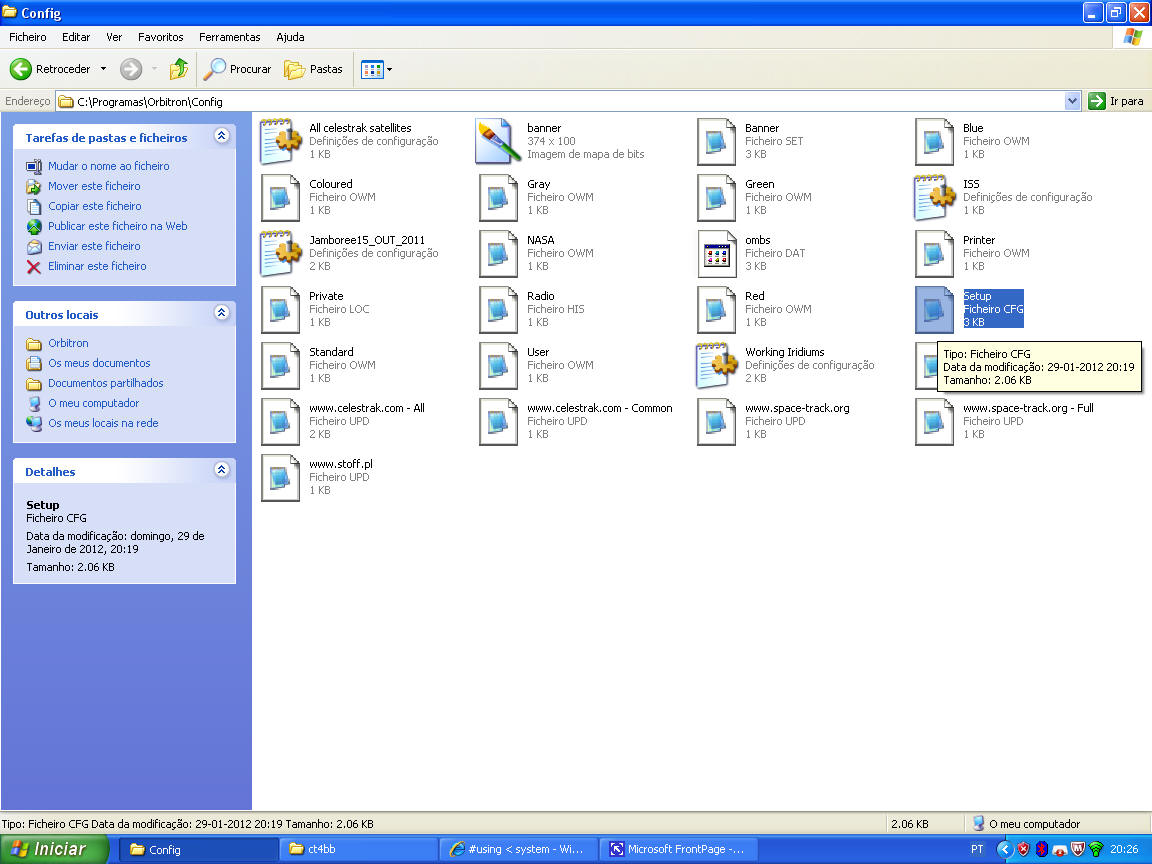The height and width of the screenshot is (864, 1152).
Task: Select the Private LOC file icon
Action: 281,309
